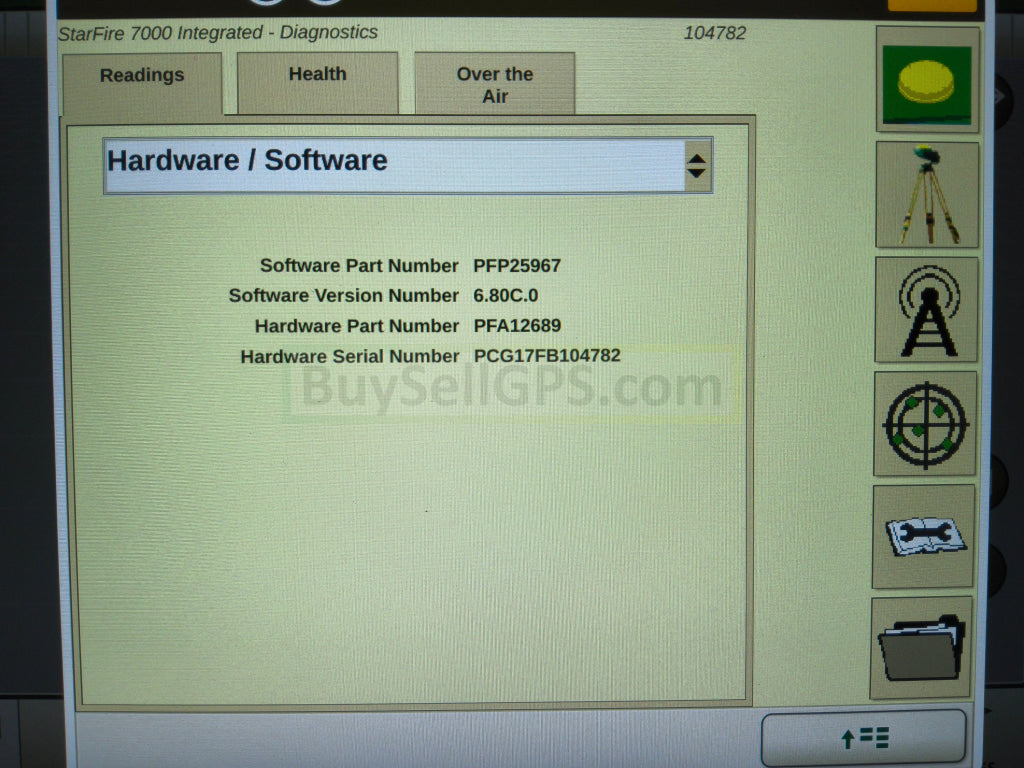Select the Readings tab
This screenshot has height=768, width=1024.
[x=141, y=75]
